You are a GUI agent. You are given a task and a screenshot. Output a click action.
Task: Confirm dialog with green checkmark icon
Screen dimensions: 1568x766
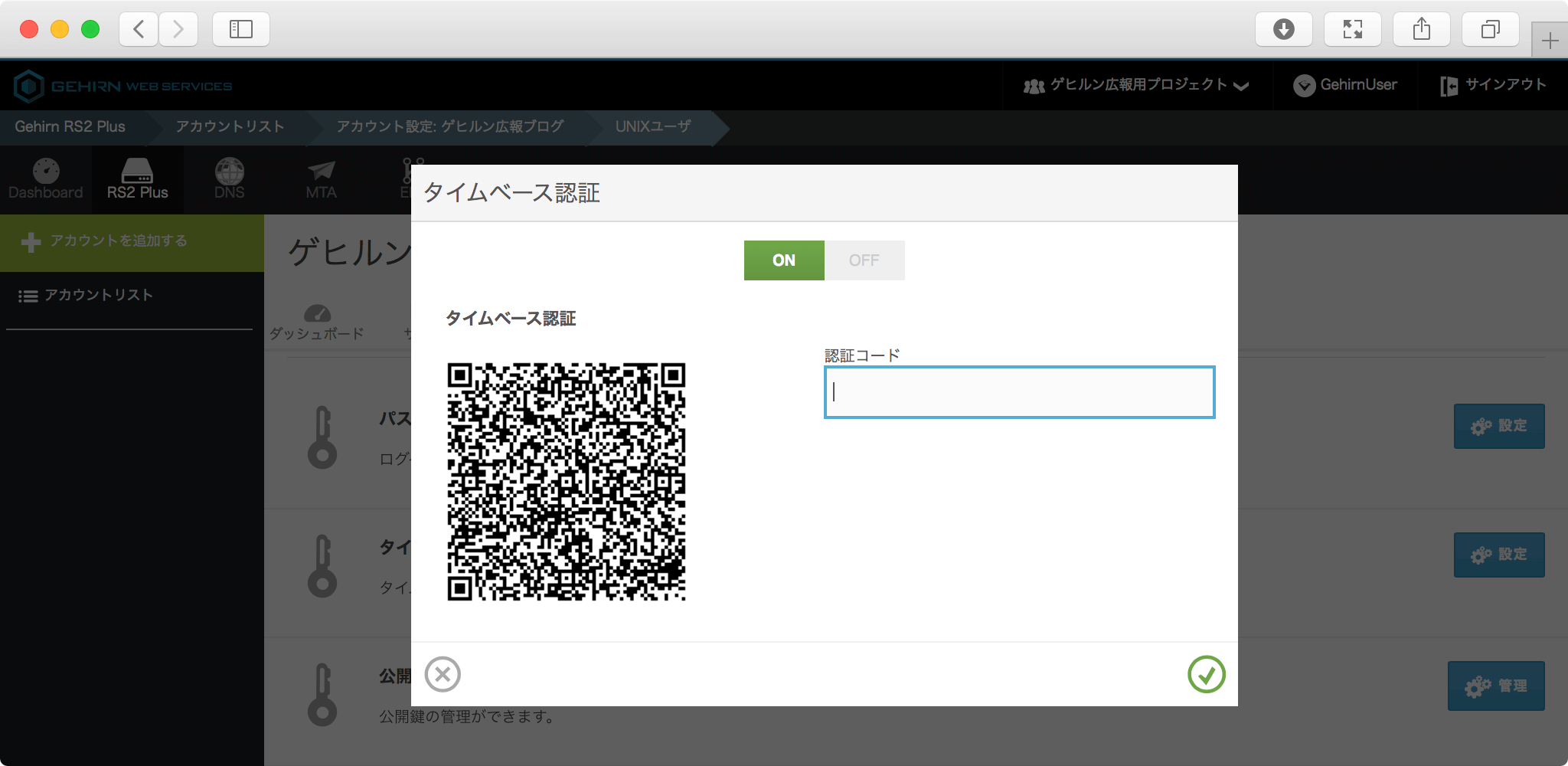coord(1206,674)
